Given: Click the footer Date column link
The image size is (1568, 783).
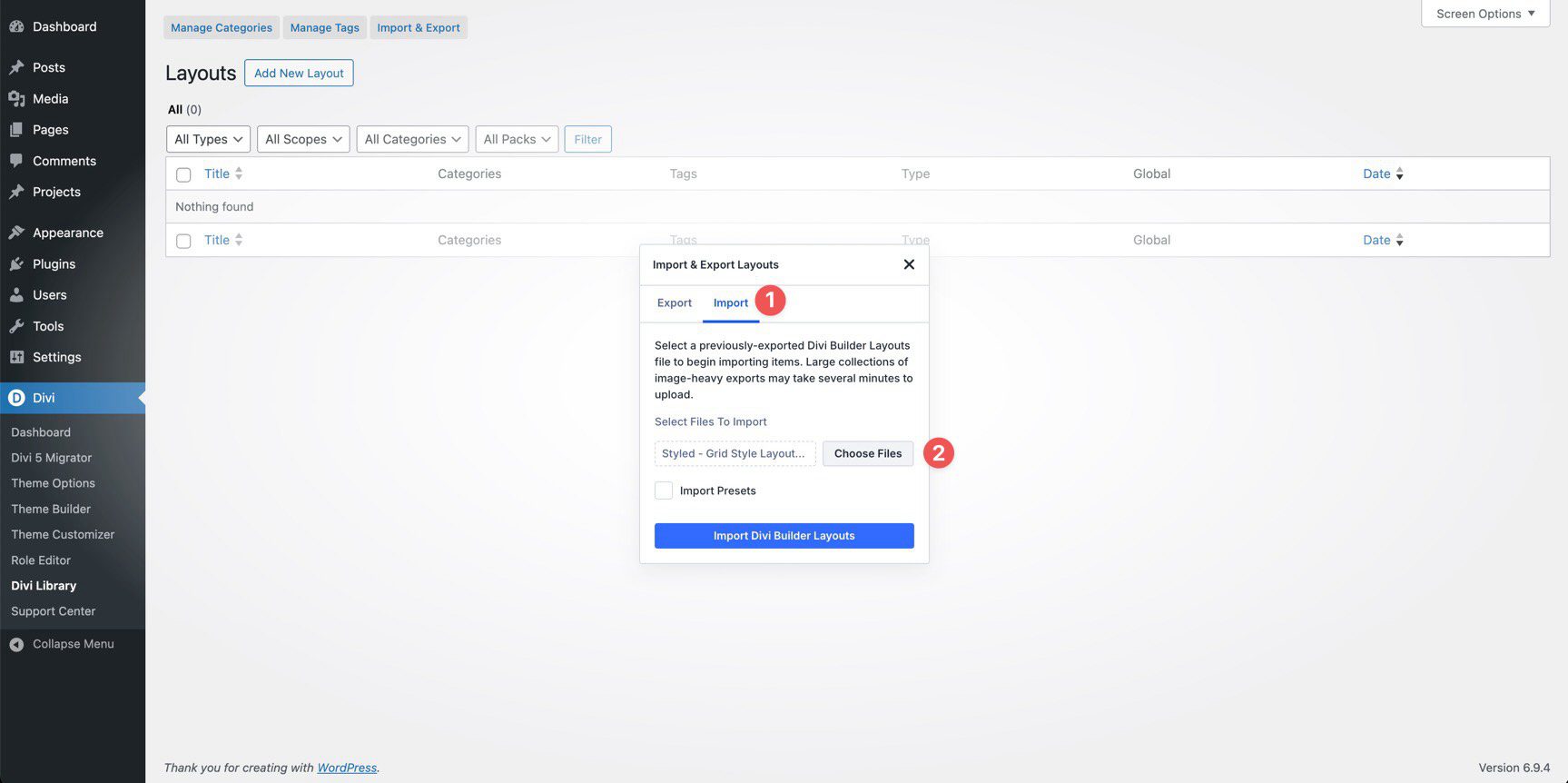Looking at the screenshot, I should point(1376,240).
